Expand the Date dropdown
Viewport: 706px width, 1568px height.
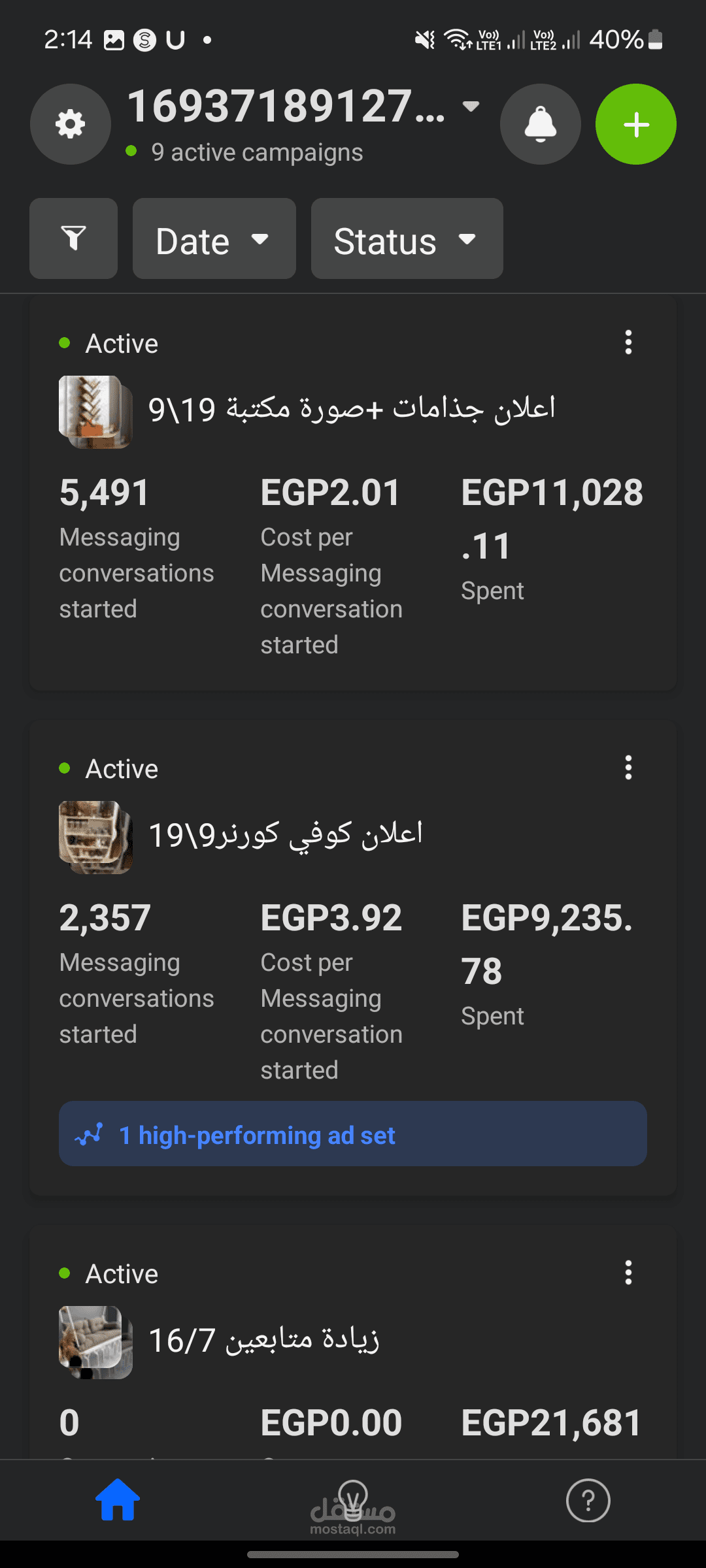(x=214, y=239)
